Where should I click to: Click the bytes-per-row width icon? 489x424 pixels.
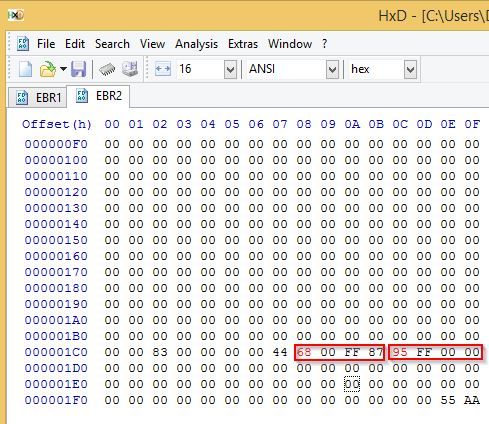tap(163, 69)
